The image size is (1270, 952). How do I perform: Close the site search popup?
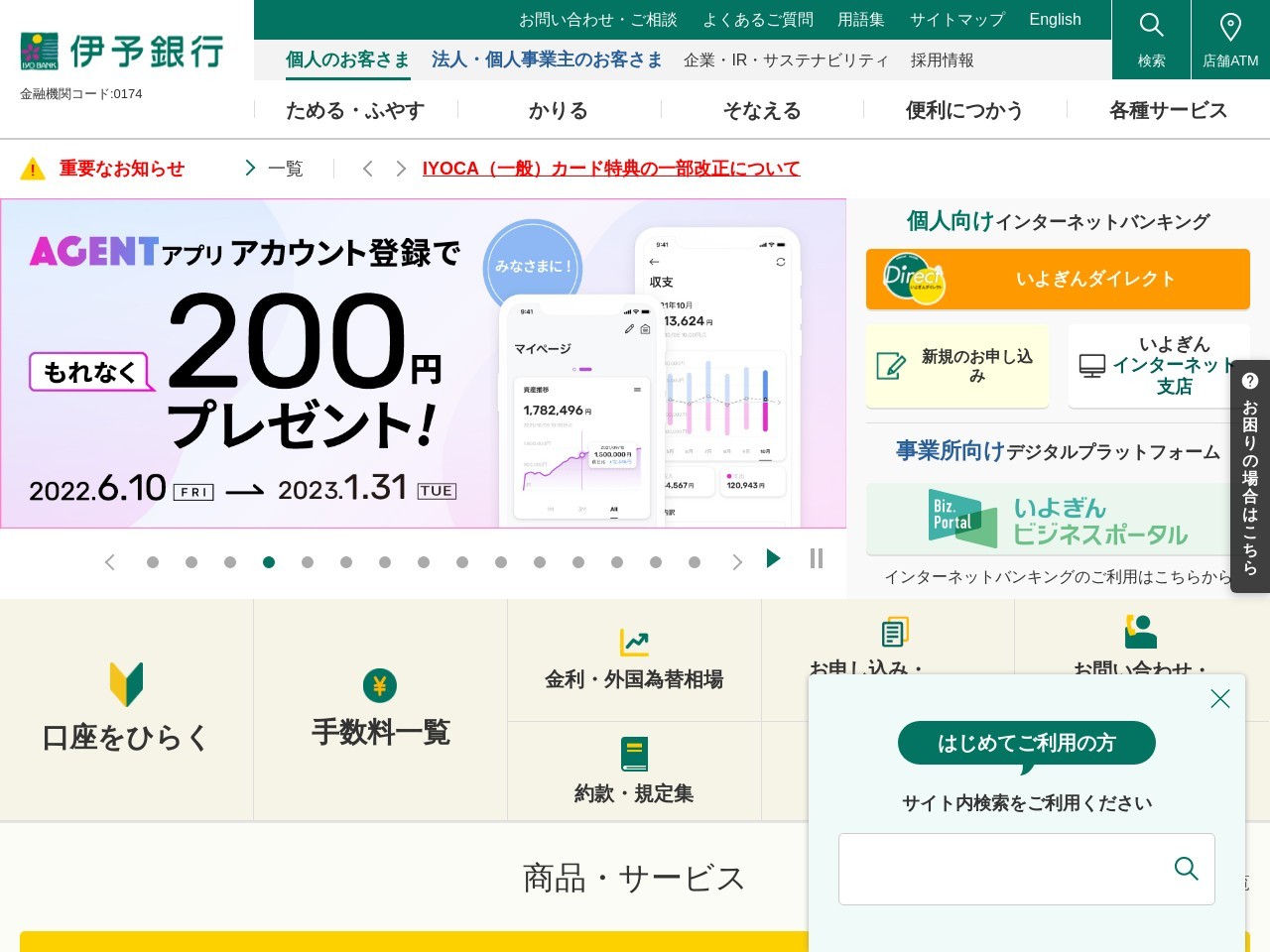pos(1220,698)
